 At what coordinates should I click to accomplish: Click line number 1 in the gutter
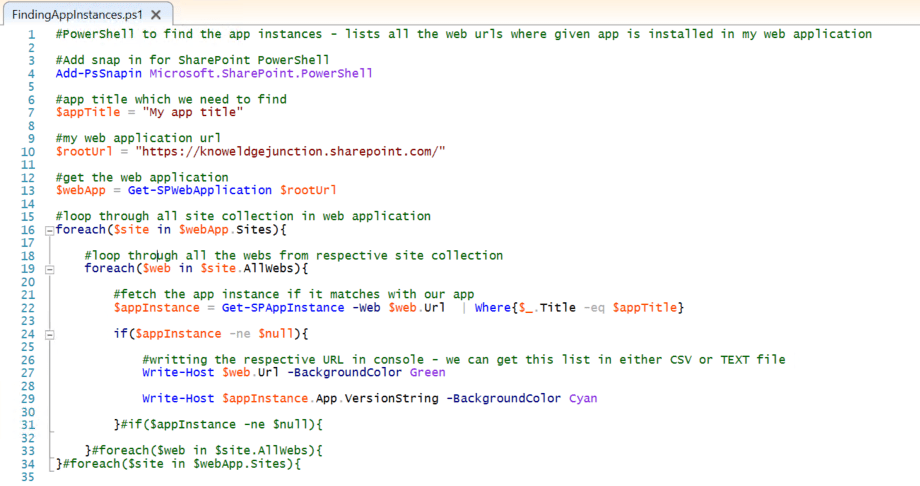(31, 35)
